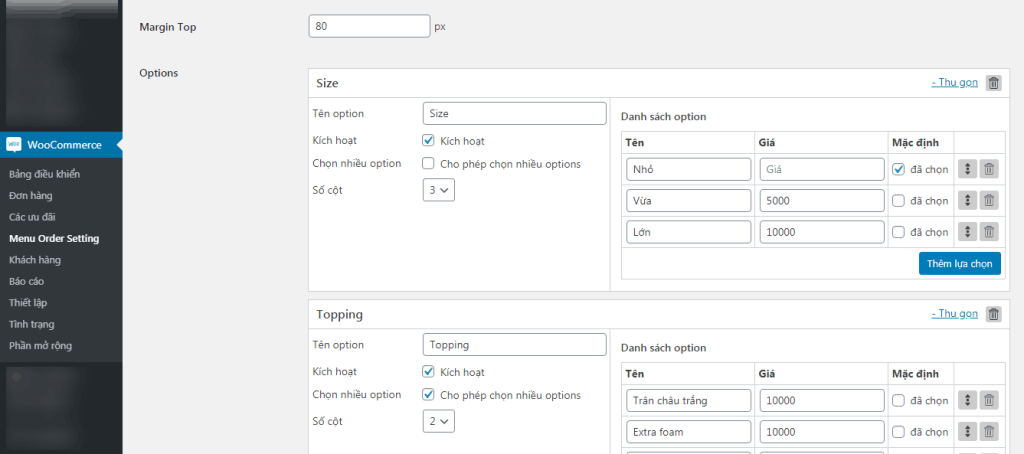Go to Khách hàng menu item
Screen dimensions: 1024x454
pos(35,260)
